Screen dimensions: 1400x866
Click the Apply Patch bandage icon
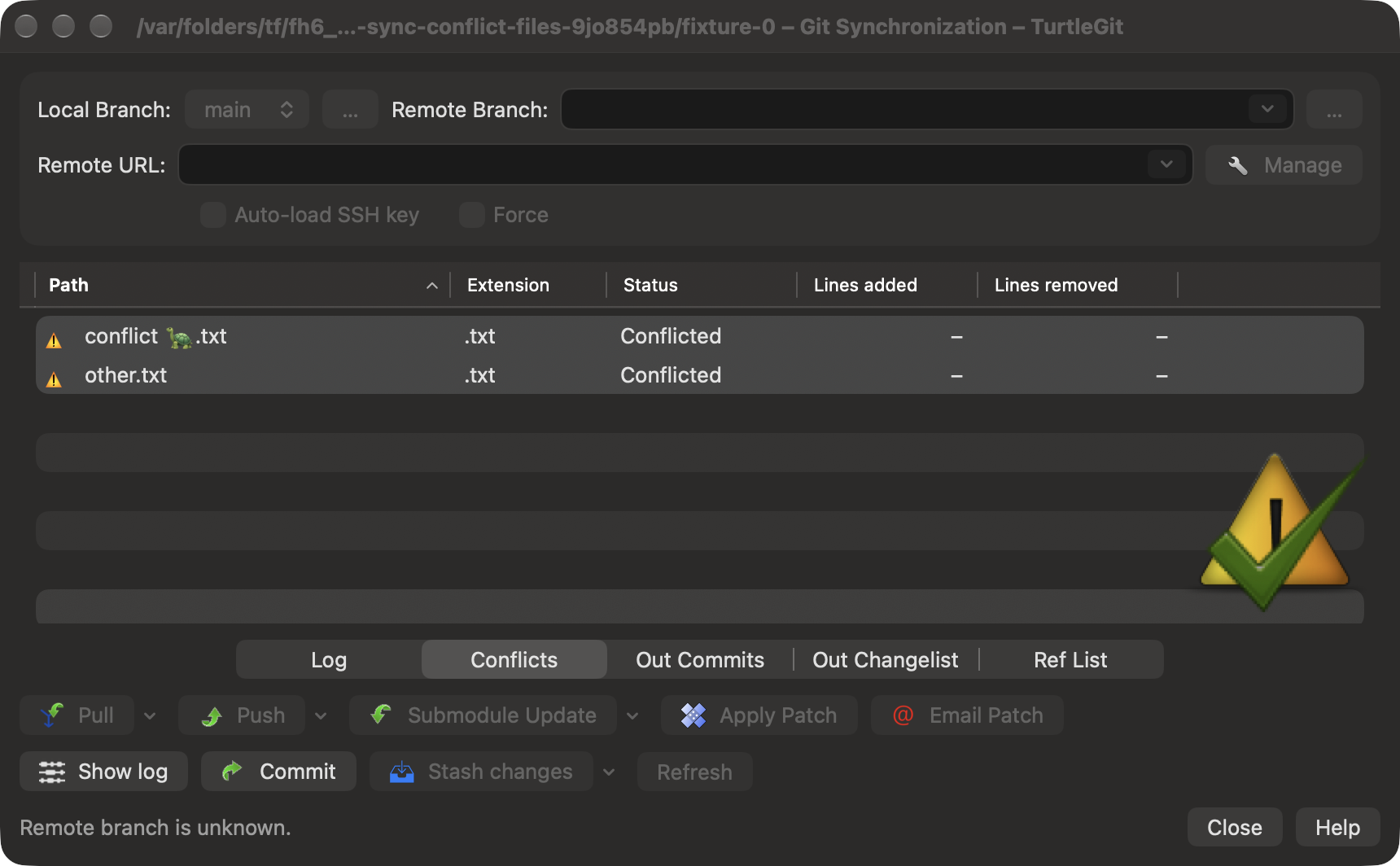coord(693,715)
